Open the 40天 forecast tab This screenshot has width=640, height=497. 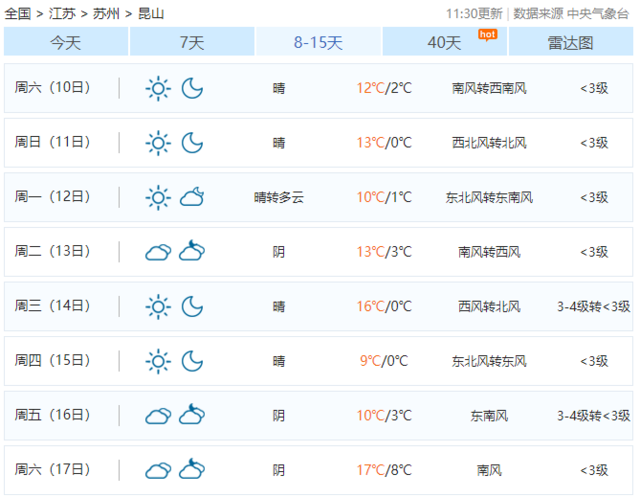pos(445,42)
